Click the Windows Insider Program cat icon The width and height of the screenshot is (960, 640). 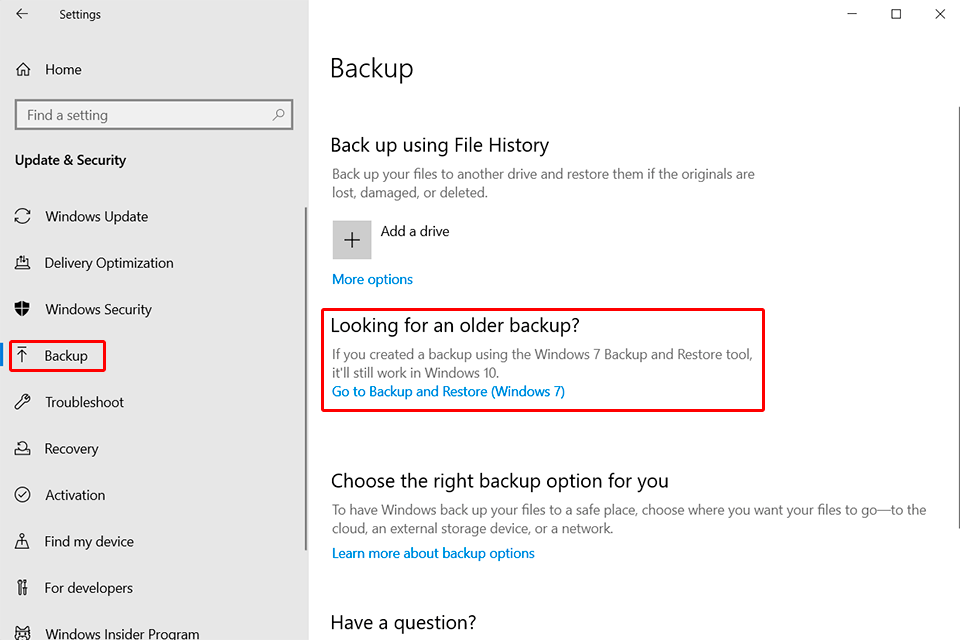(23, 633)
